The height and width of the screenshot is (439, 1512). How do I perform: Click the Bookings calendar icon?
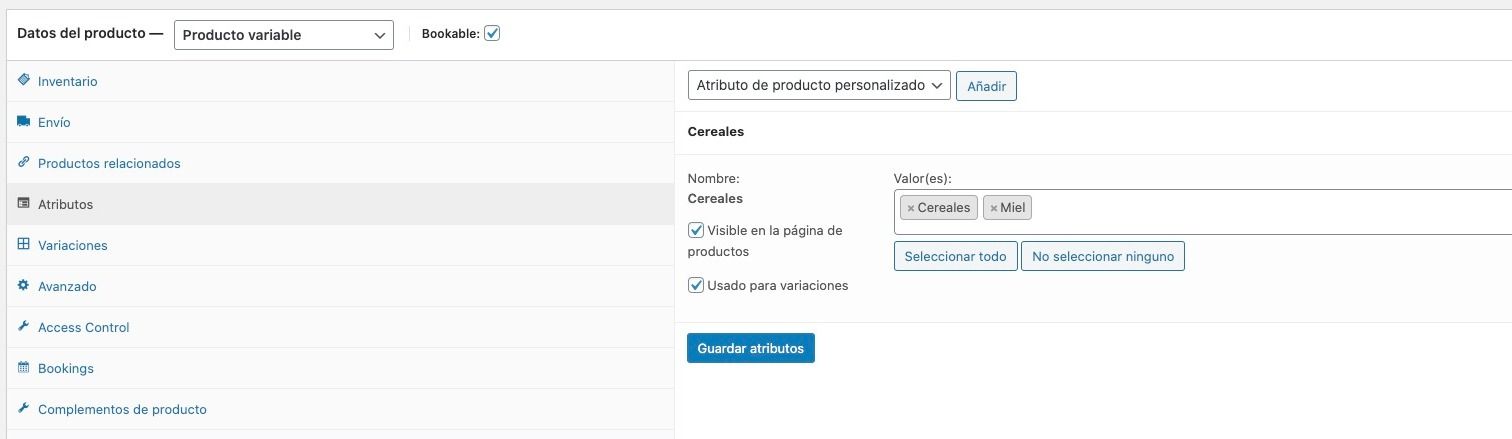point(24,367)
